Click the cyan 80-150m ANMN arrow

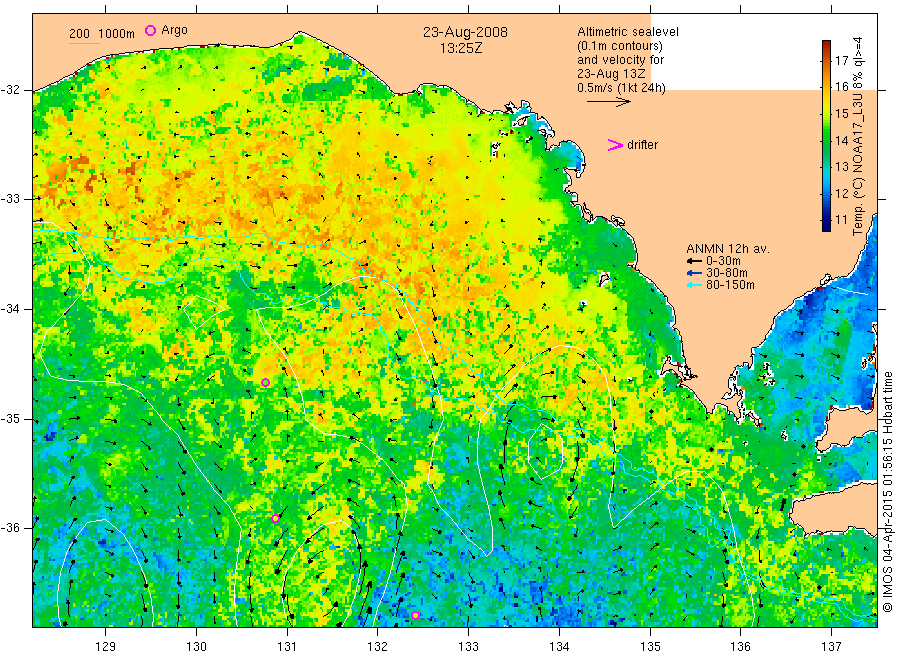tap(695, 285)
